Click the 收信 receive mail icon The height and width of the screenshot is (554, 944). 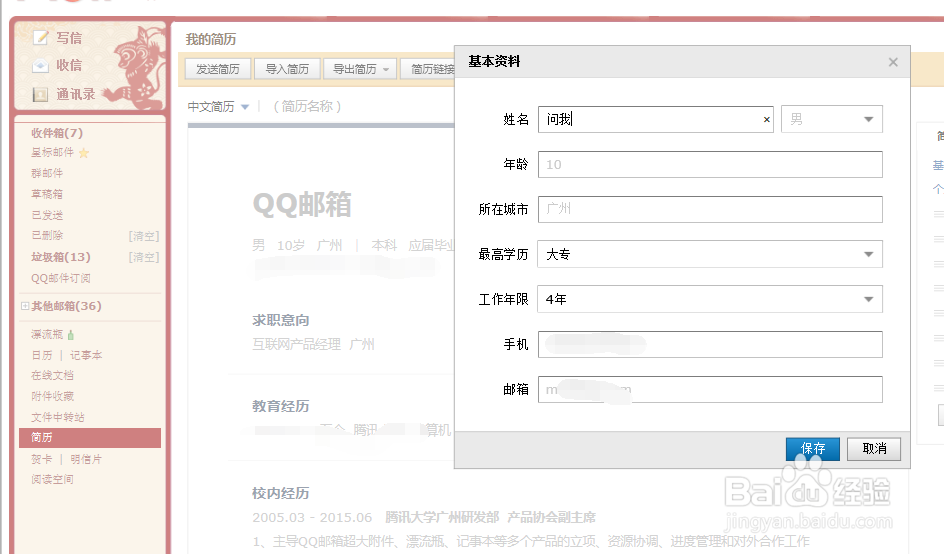[x=40, y=65]
